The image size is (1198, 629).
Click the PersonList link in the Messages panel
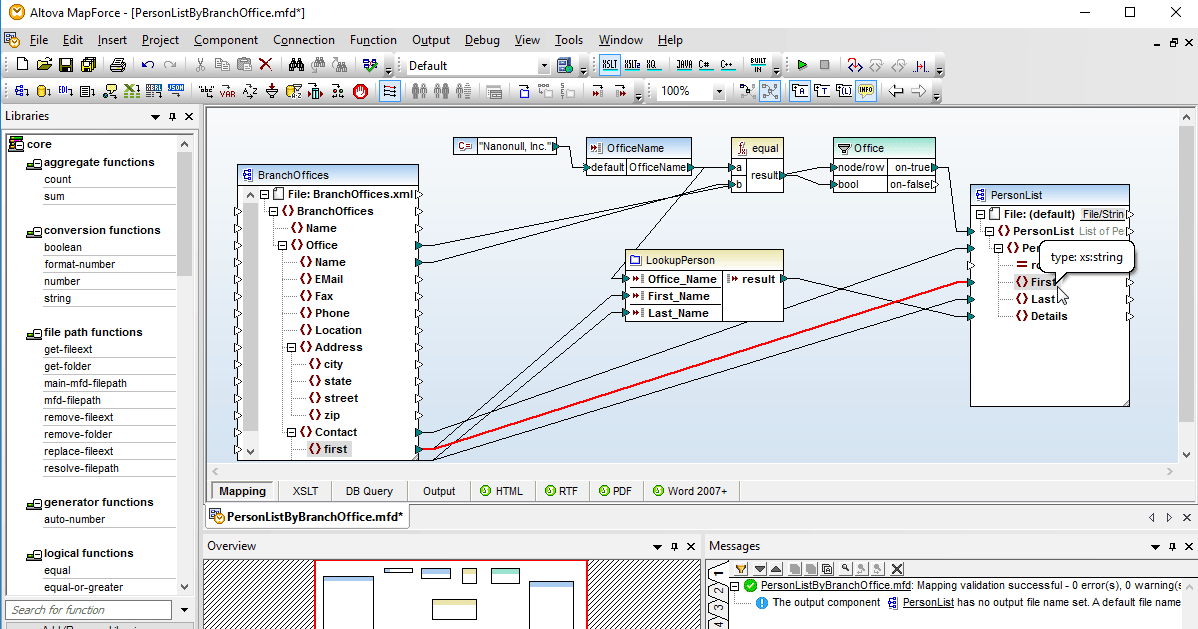928,601
